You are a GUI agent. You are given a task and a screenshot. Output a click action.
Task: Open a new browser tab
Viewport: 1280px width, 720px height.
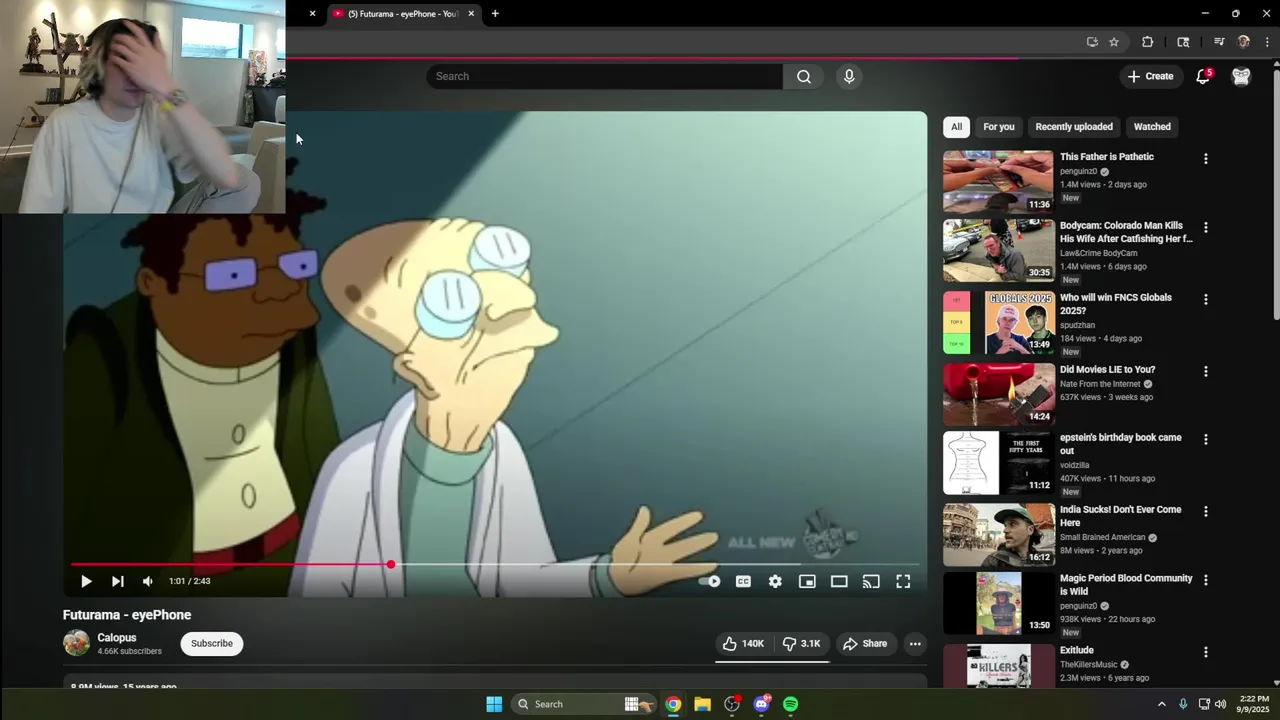tap(495, 14)
